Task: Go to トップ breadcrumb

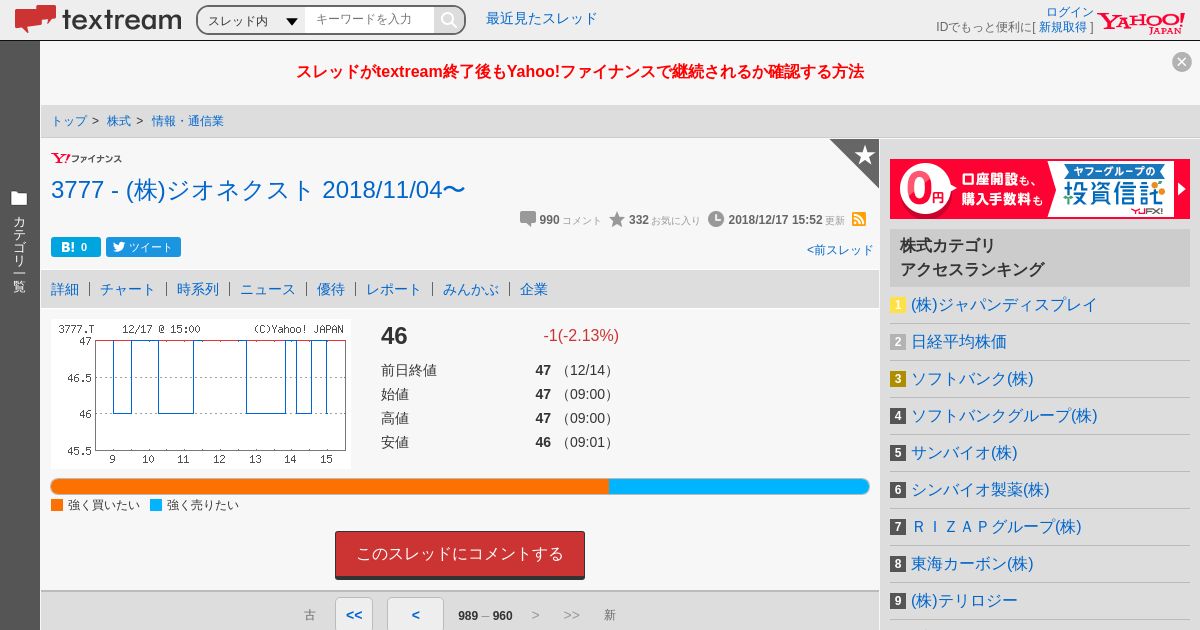Action: click(69, 121)
